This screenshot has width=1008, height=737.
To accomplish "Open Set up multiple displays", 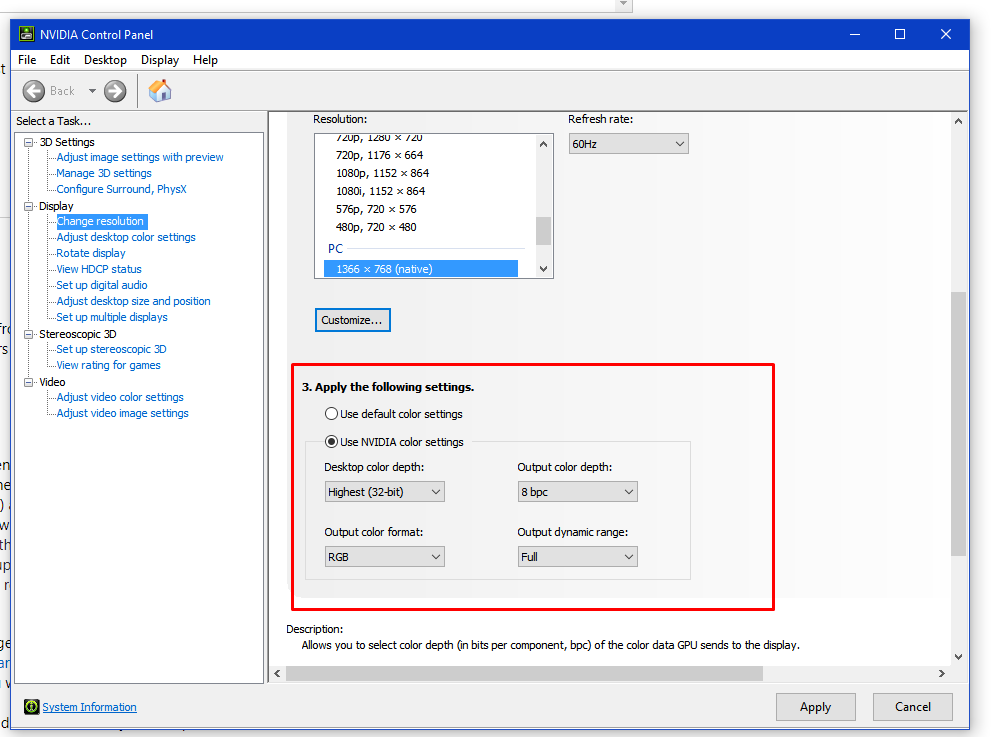I will click(x=112, y=317).
